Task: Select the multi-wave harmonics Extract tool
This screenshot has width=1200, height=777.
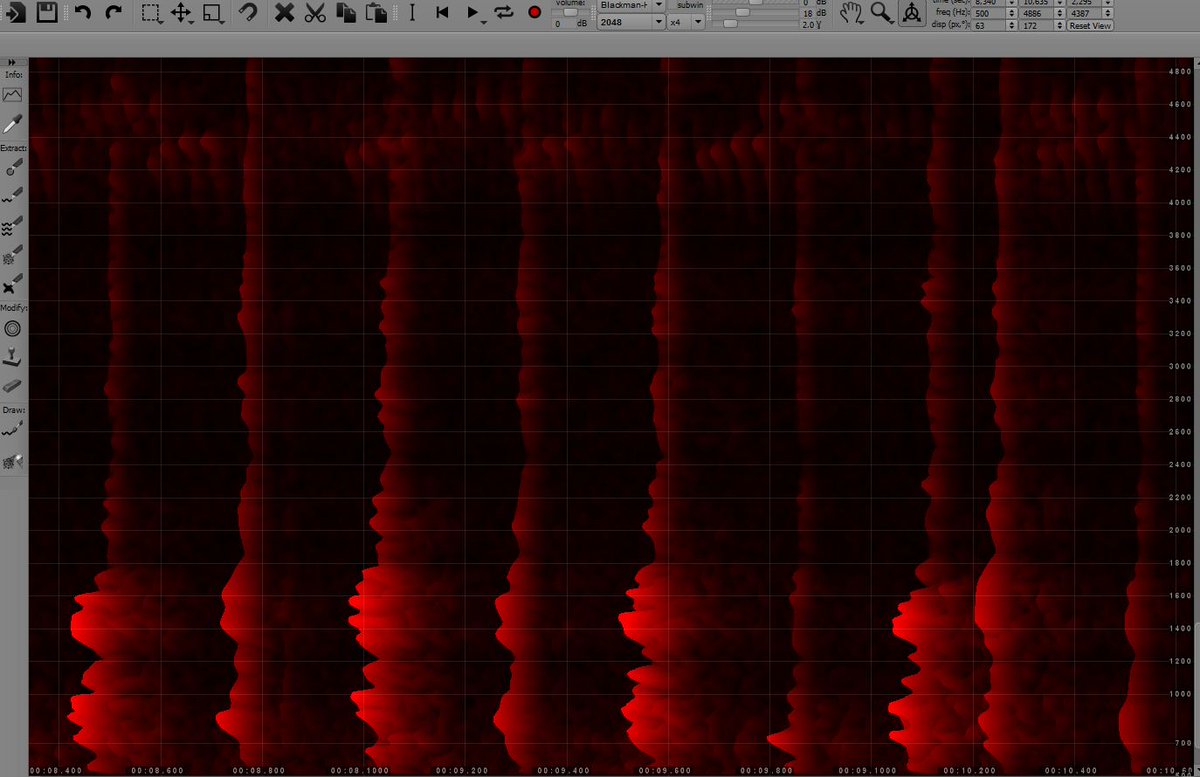Action: click(13, 225)
